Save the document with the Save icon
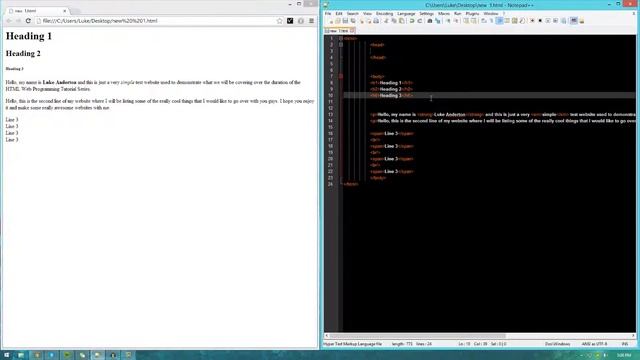Viewport: 640px width, 360px height. coord(345,20)
